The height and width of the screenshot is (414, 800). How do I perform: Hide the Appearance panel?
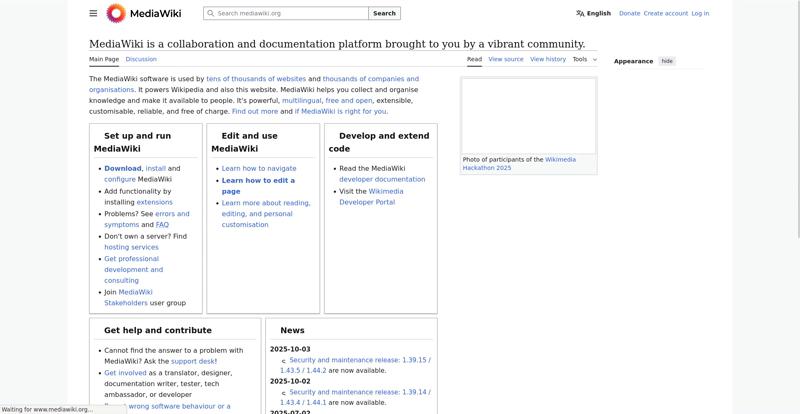coord(667,61)
